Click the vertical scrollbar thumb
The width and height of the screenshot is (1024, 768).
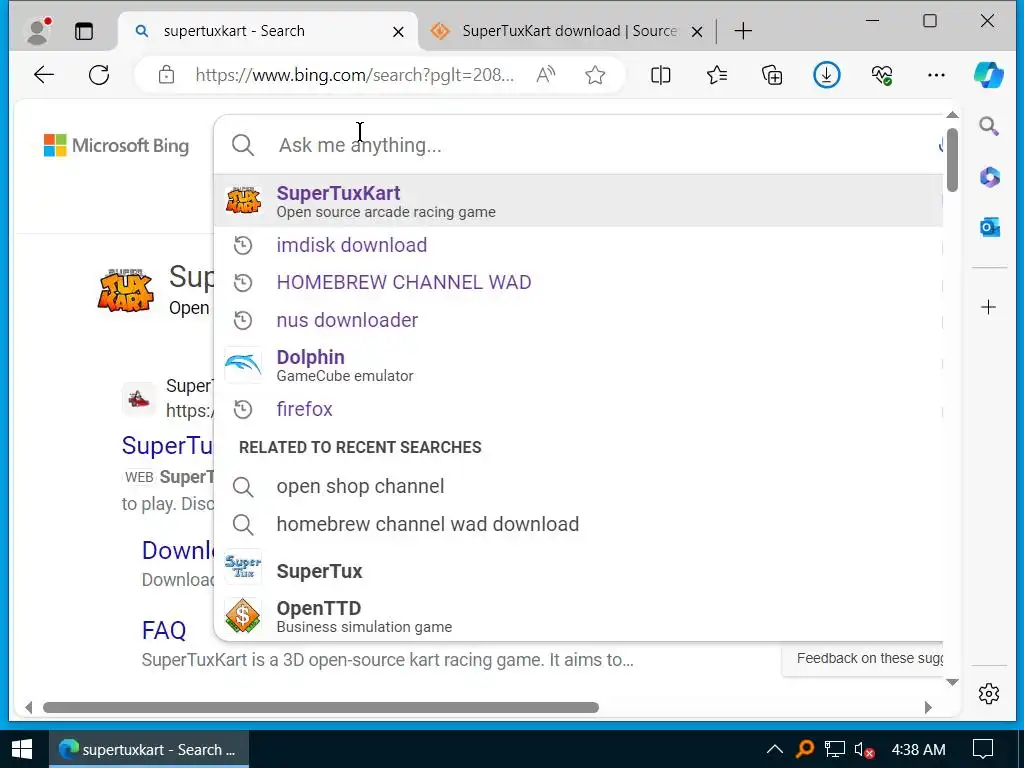(952, 160)
